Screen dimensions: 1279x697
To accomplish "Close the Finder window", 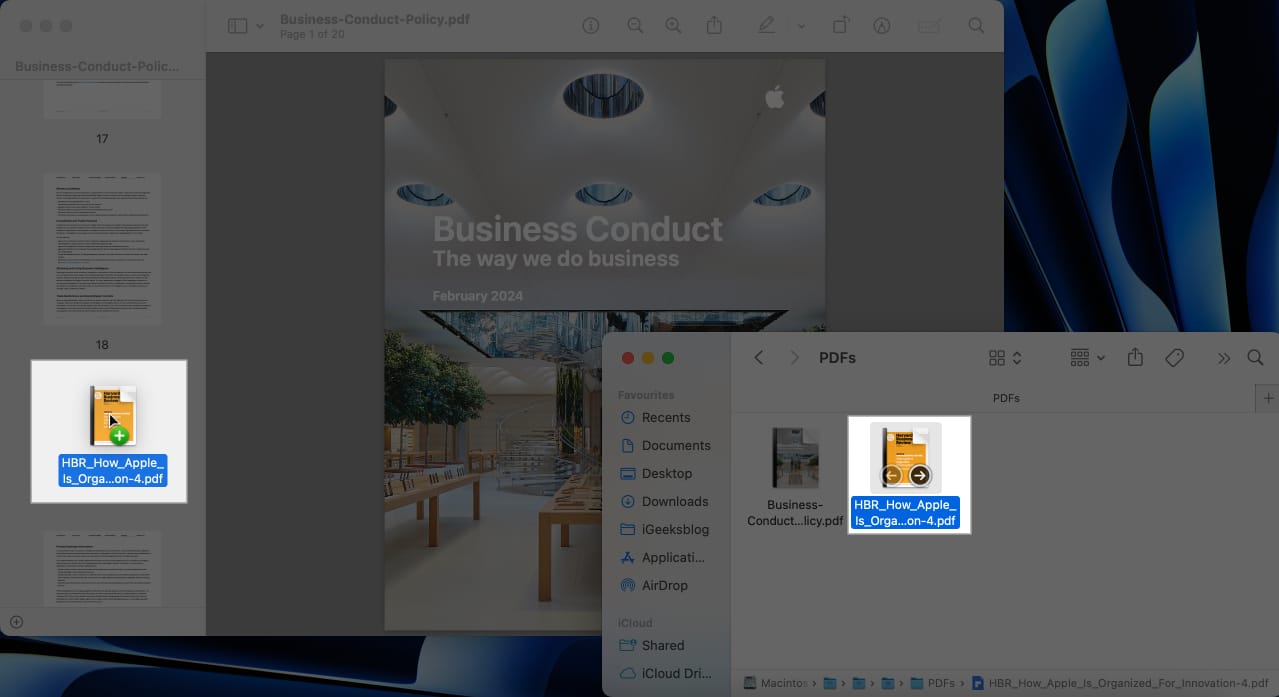I will point(628,358).
